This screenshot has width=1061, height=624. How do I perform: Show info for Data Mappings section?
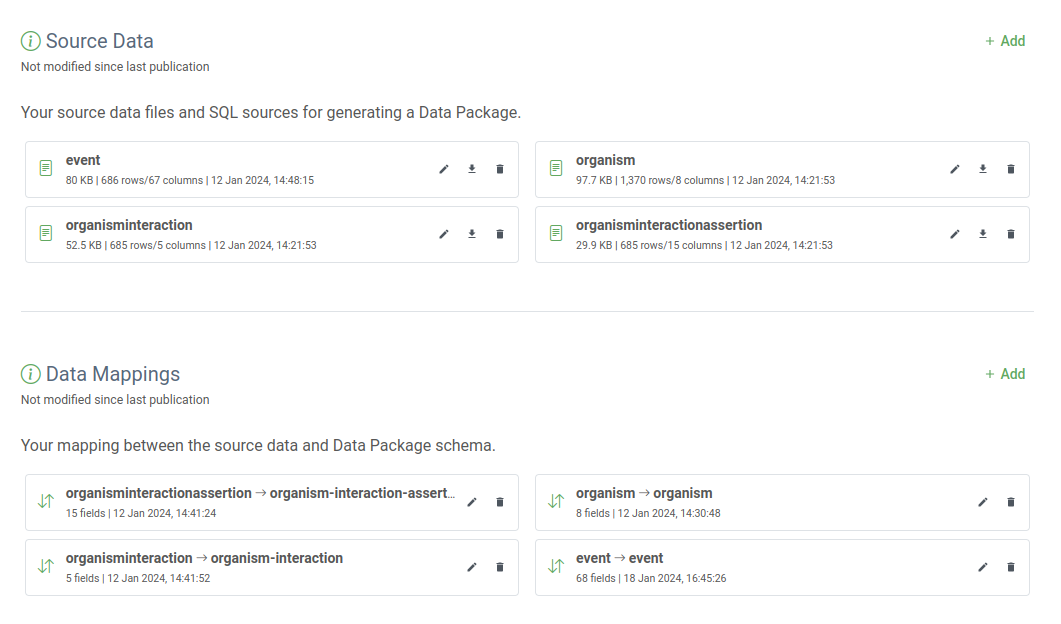[31, 374]
